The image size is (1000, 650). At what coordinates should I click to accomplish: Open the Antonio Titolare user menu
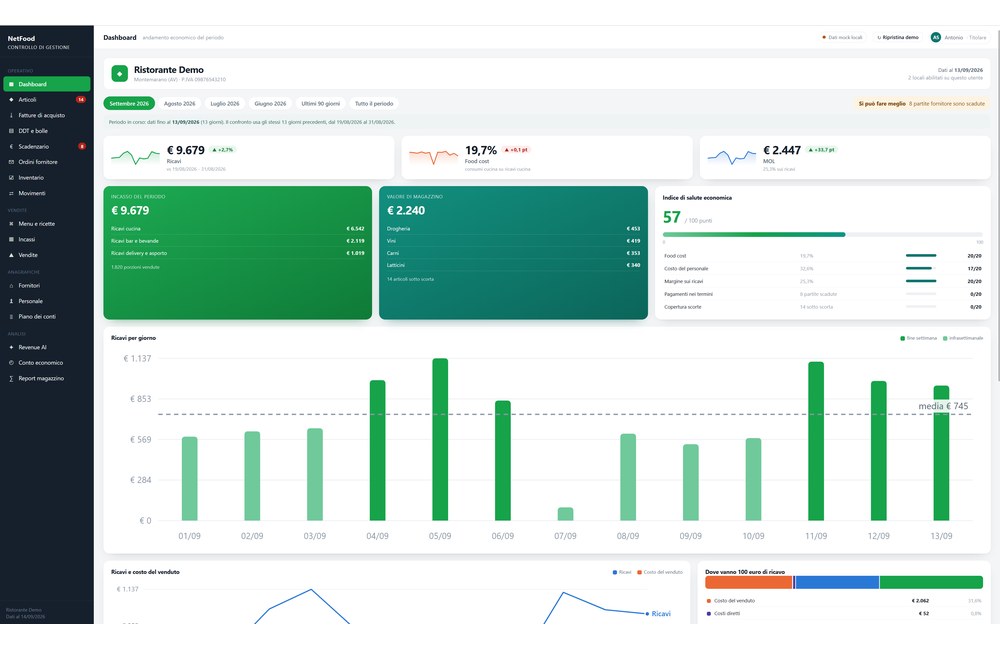tap(959, 38)
